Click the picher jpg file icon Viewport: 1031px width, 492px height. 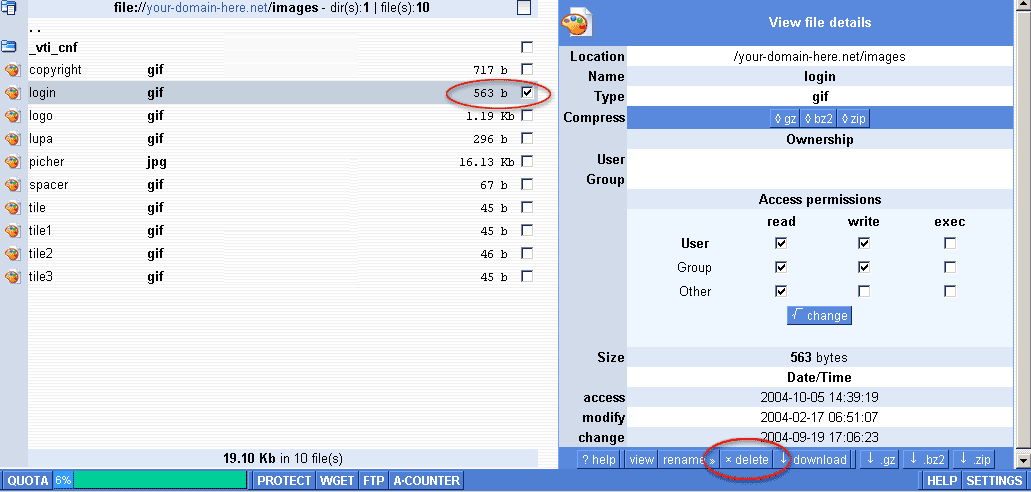pyautogui.click(x=12, y=162)
